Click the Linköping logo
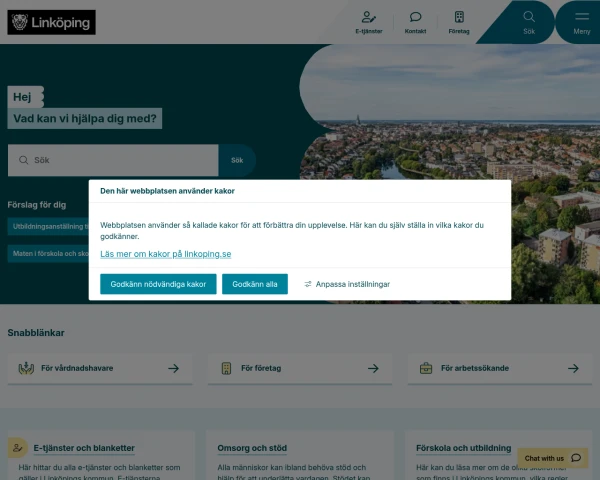 51,22
